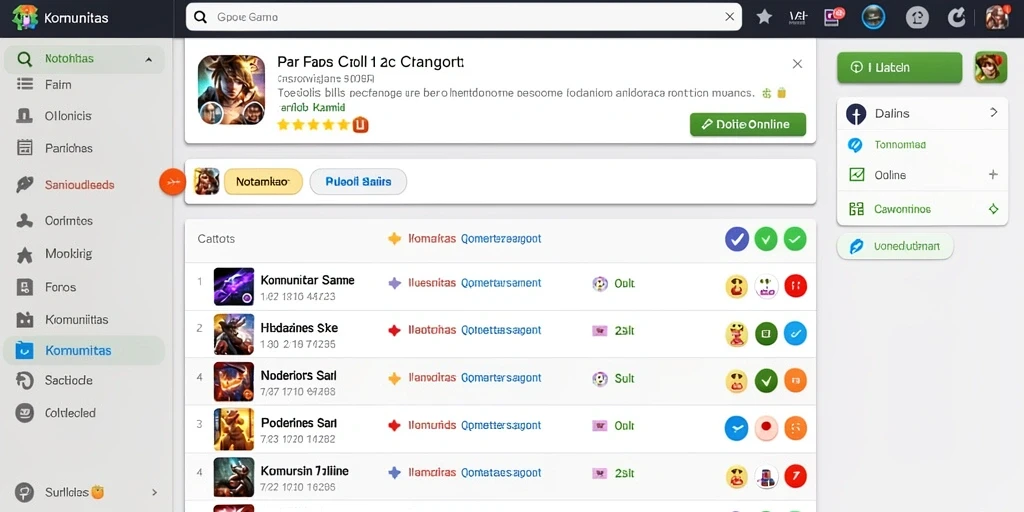Click the small avatar beside Notamkao tab
The image size is (1024, 512).
(206, 182)
